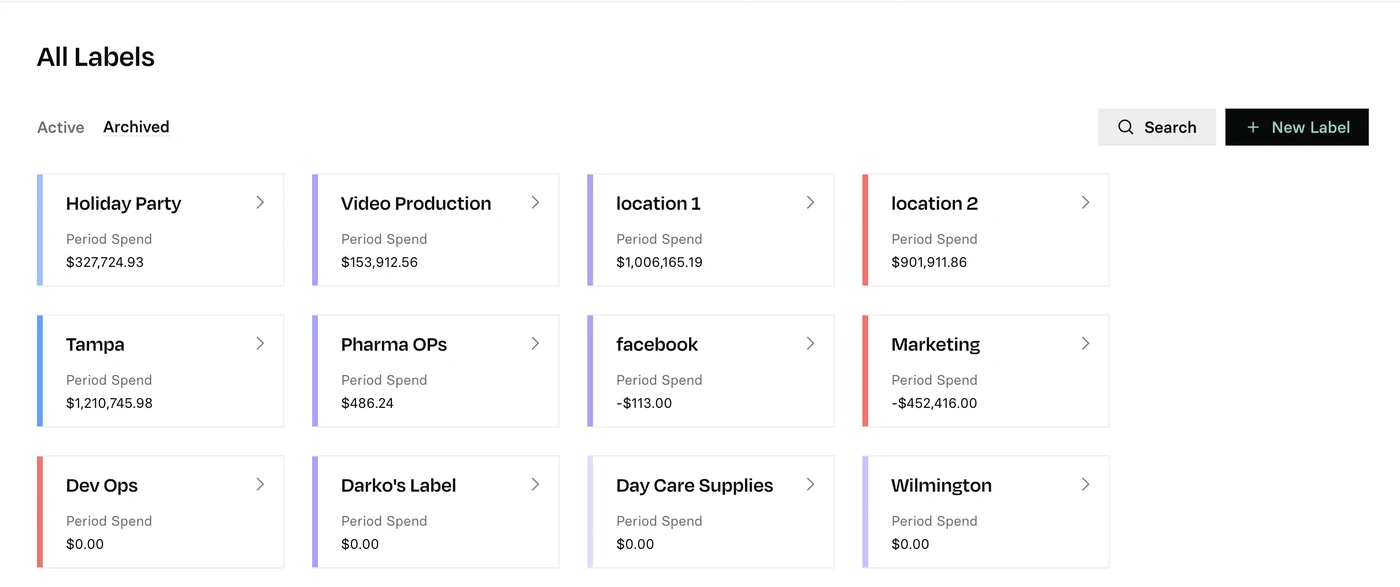The width and height of the screenshot is (1400, 587).
Task: Switch to the Active tab
Action: 61,127
